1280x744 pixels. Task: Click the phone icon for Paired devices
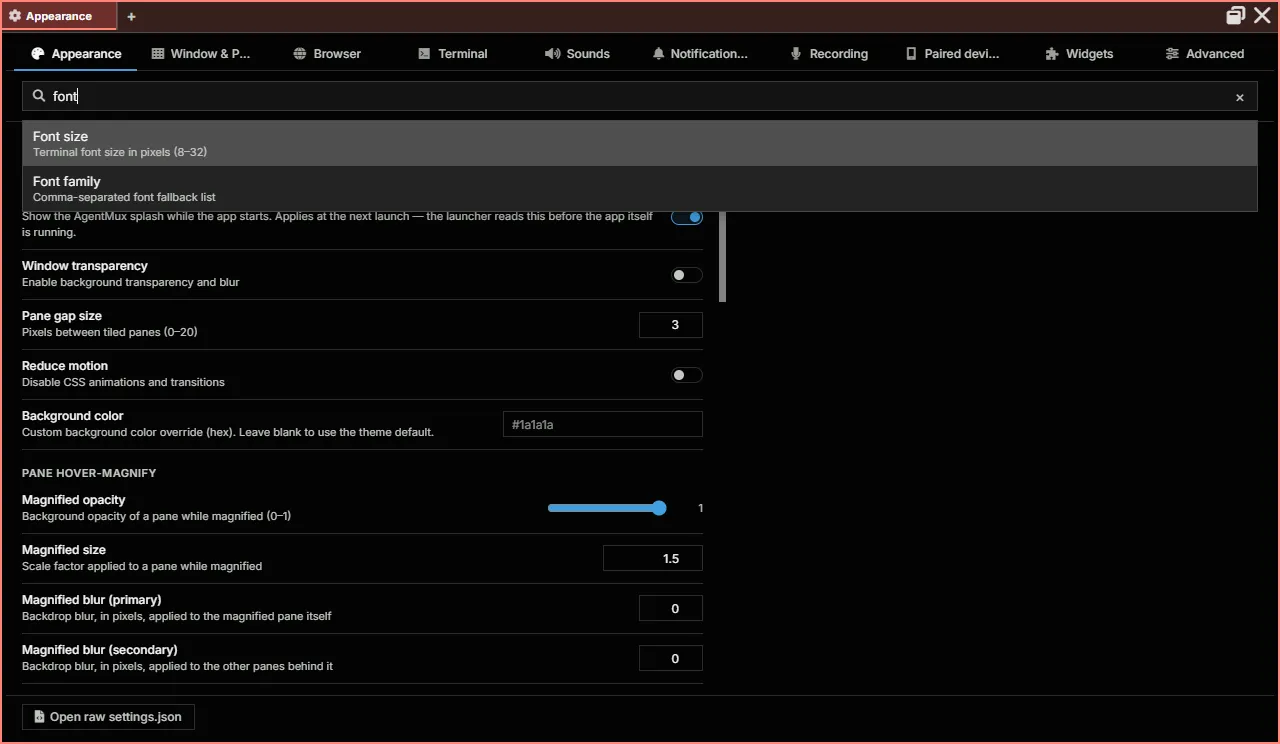911,54
